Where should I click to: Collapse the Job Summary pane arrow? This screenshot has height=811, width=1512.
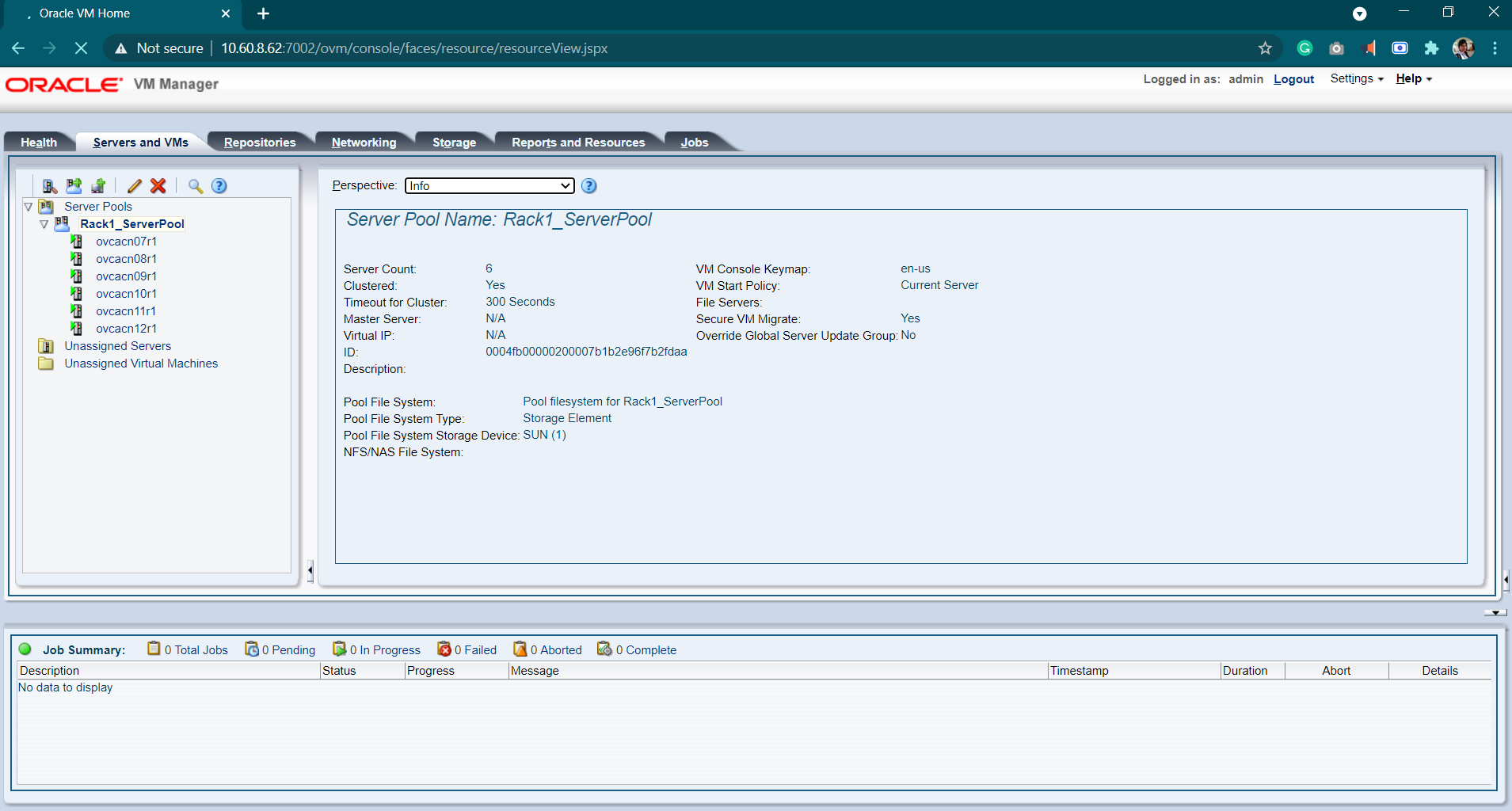pos(1495,613)
